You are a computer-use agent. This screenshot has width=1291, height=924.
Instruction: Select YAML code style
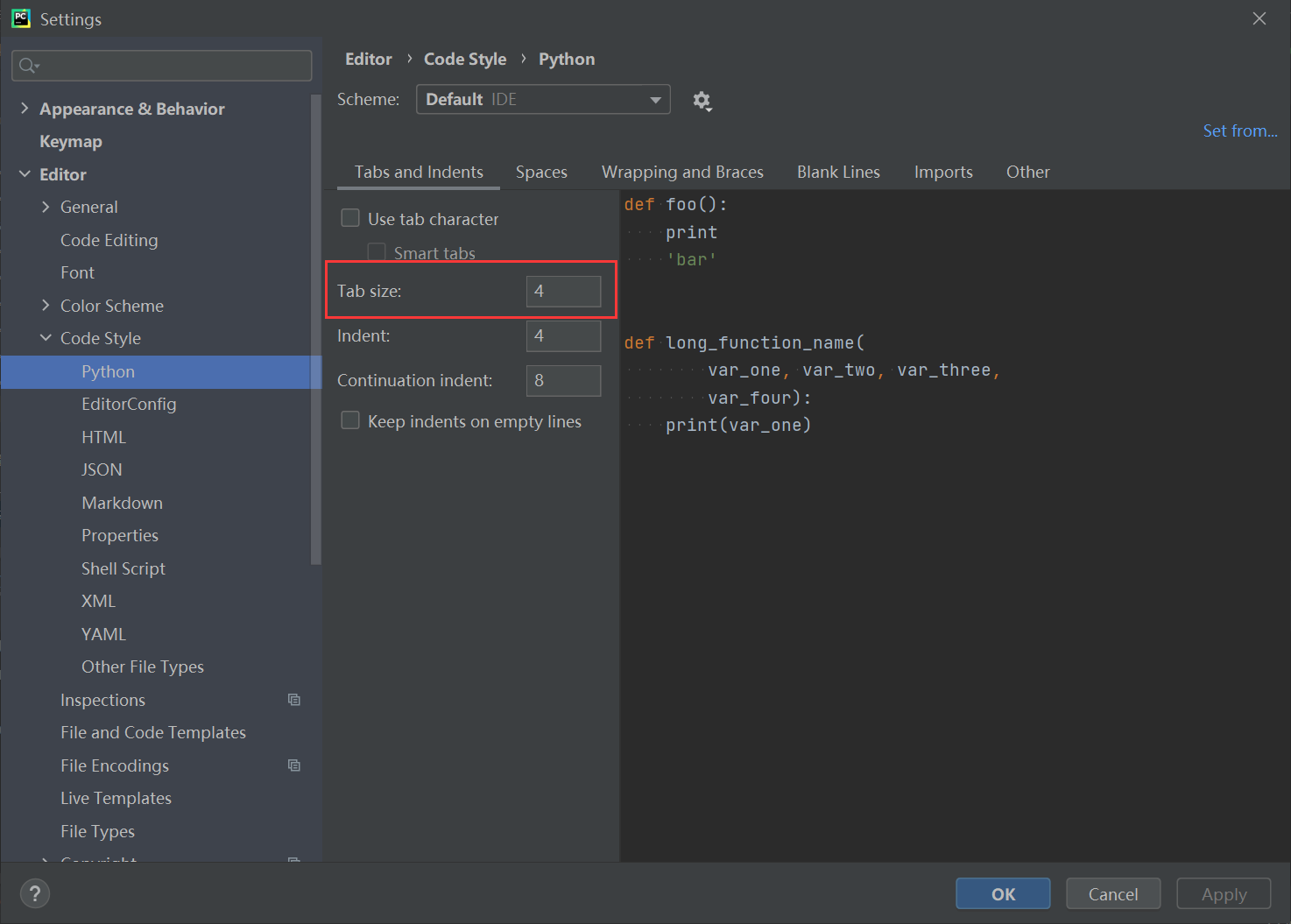pyautogui.click(x=103, y=634)
